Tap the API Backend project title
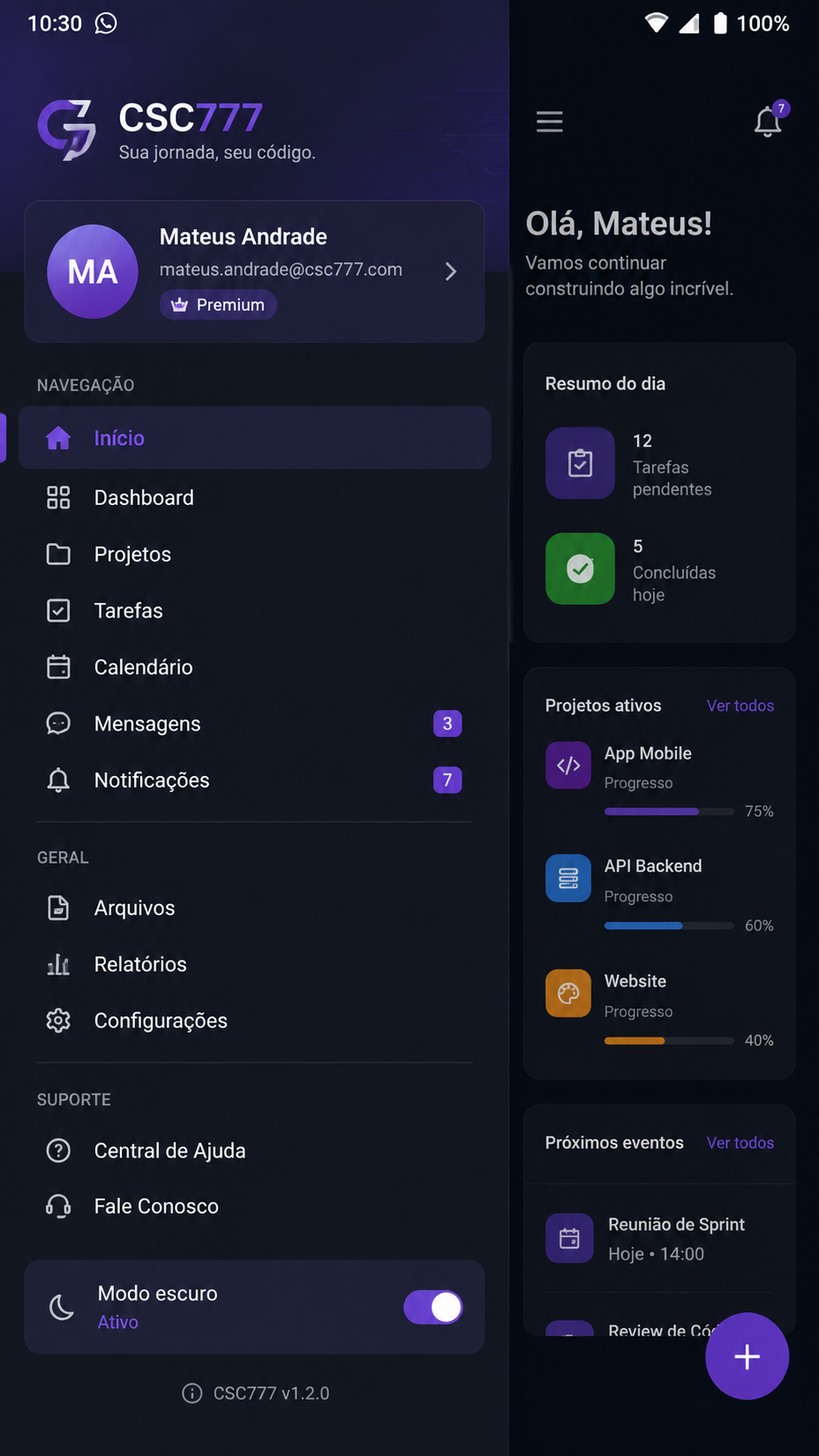 pos(653,866)
